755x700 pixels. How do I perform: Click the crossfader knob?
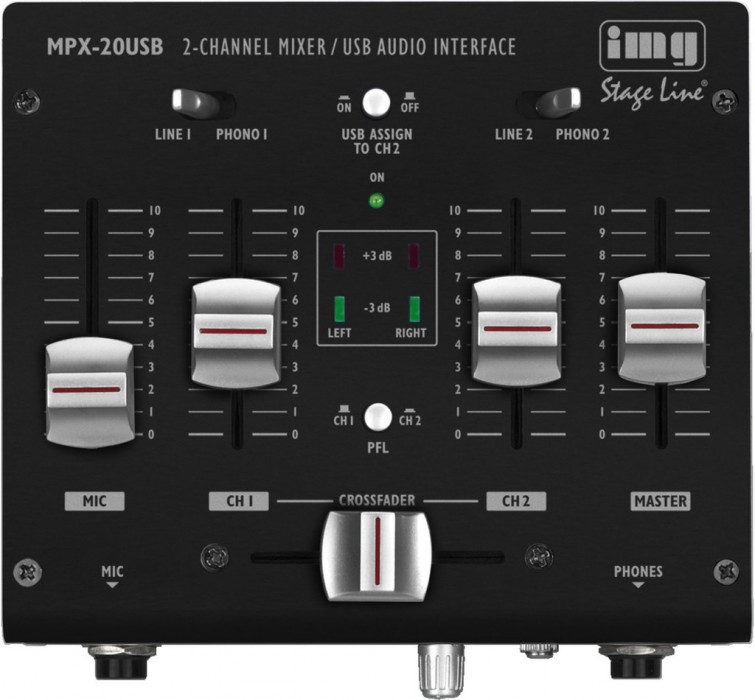(x=377, y=556)
